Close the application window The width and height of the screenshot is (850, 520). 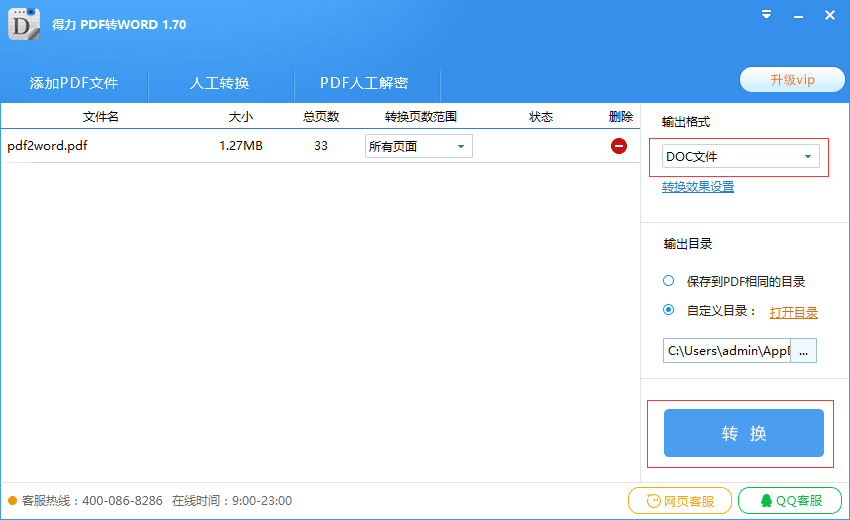829,15
